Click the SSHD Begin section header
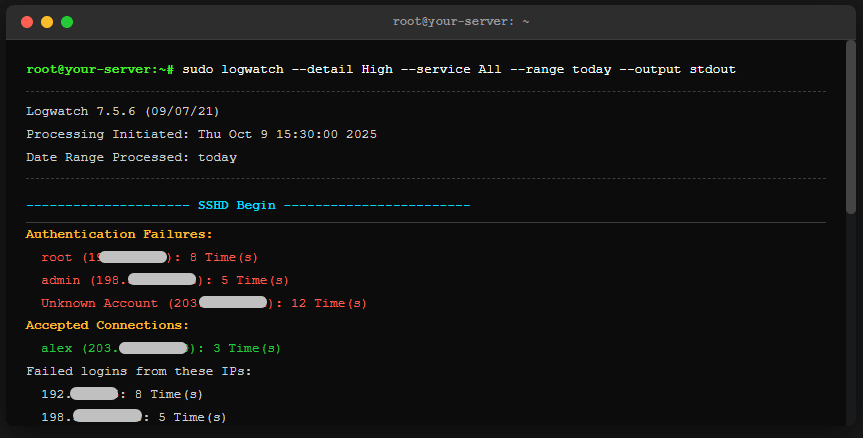This screenshot has width=863, height=438. [236, 205]
